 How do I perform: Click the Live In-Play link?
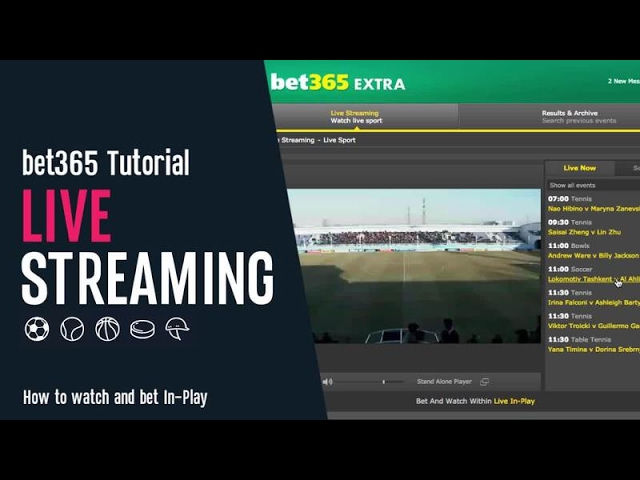(514, 401)
